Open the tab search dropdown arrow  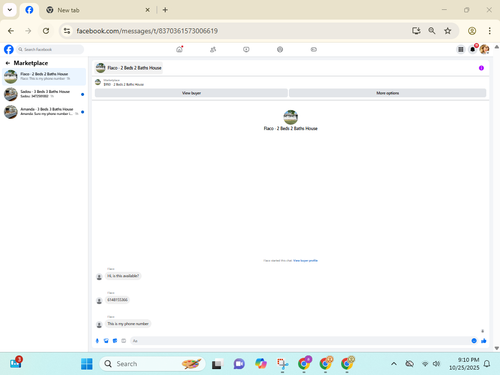click(x=10, y=10)
